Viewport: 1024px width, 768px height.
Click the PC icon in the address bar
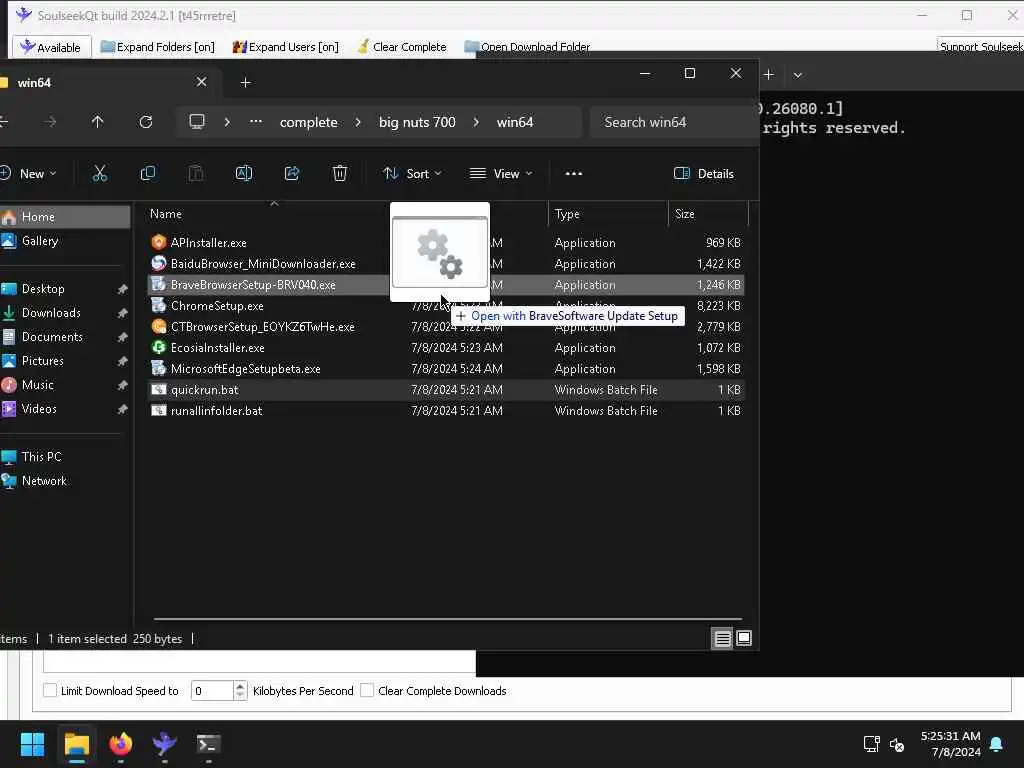(x=197, y=122)
